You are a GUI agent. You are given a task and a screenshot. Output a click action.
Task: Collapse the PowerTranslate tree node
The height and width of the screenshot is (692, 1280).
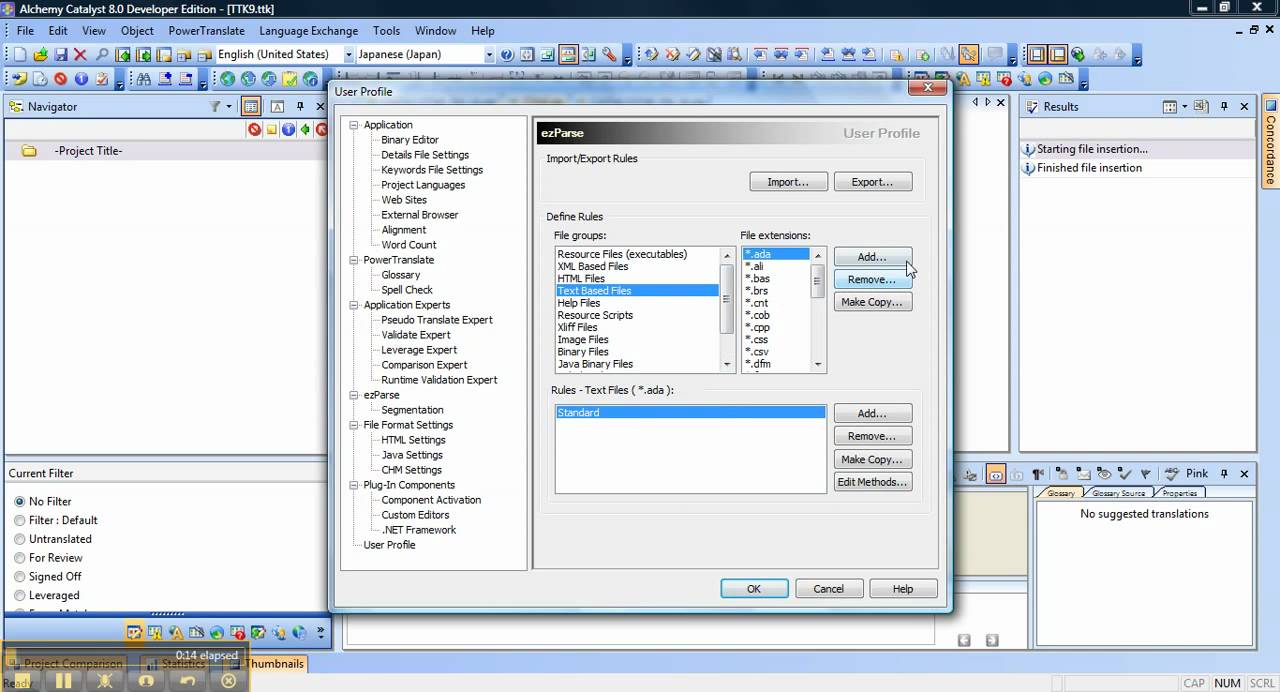(354, 260)
